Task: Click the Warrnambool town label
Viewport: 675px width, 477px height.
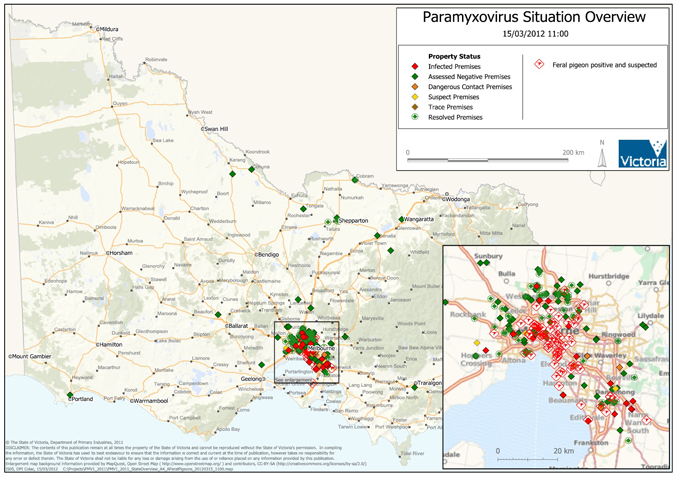Action: [x=148, y=400]
